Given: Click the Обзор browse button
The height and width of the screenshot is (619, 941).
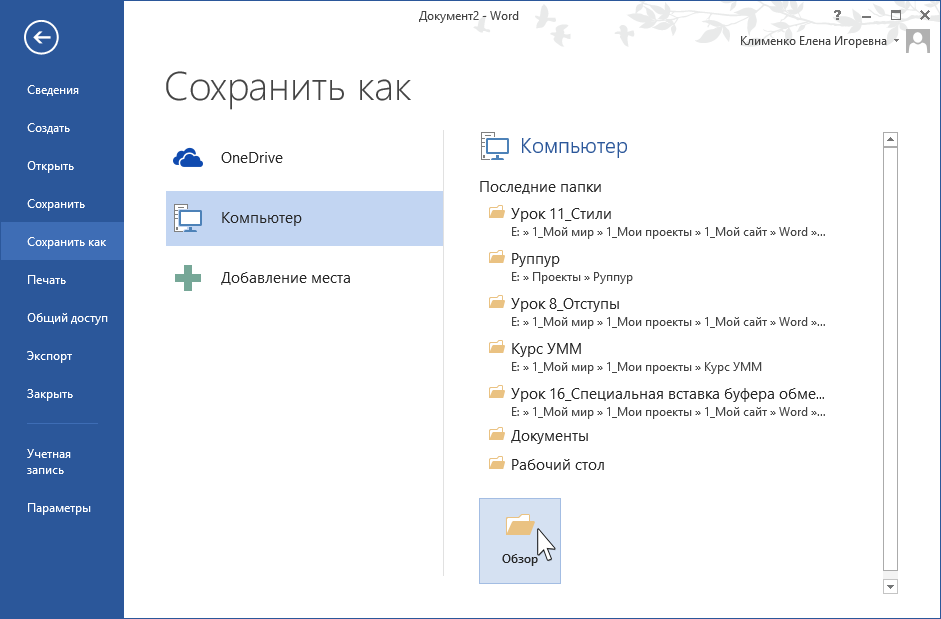Looking at the screenshot, I should pyautogui.click(x=520, y=541).
